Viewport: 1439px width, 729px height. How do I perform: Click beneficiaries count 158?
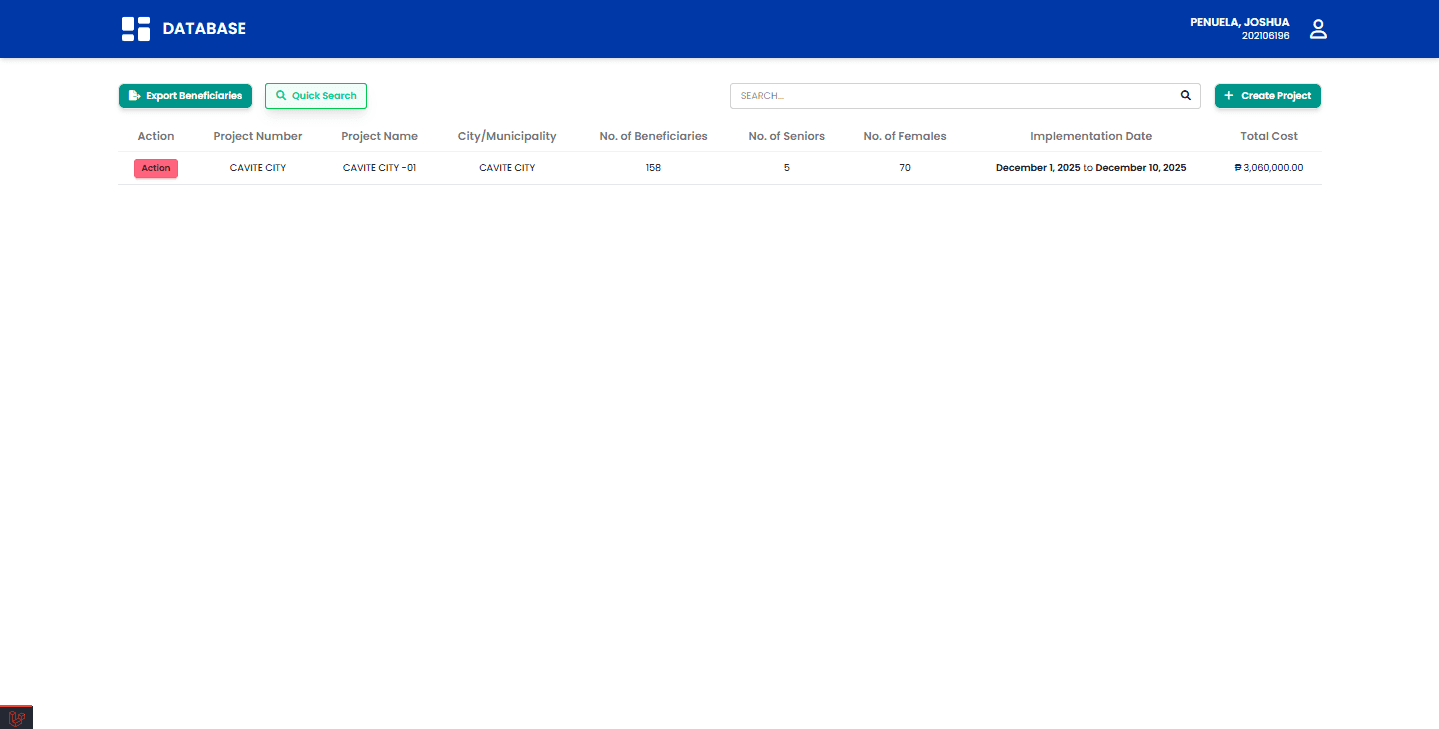tap(653, 168)
